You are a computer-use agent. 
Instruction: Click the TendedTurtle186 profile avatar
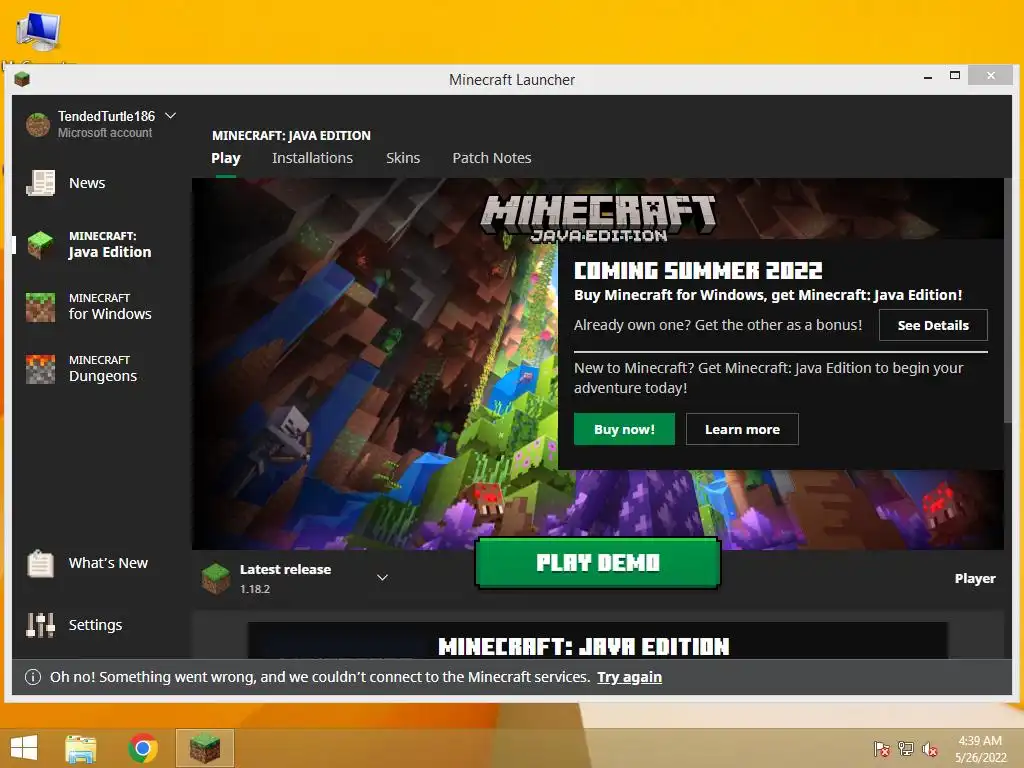point(38,124)
